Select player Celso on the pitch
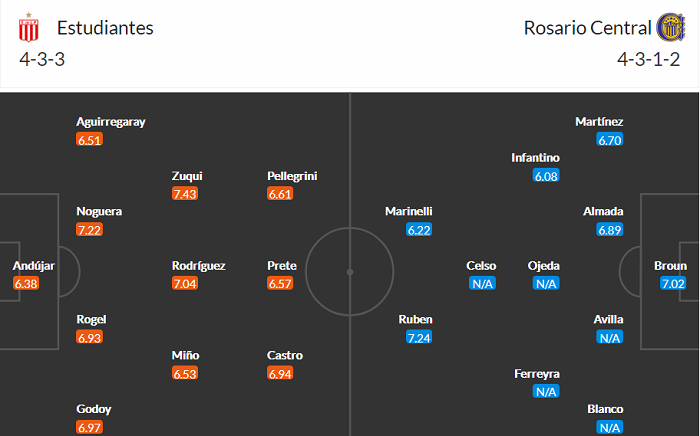700x436 pixels. [x=481, y=266]
